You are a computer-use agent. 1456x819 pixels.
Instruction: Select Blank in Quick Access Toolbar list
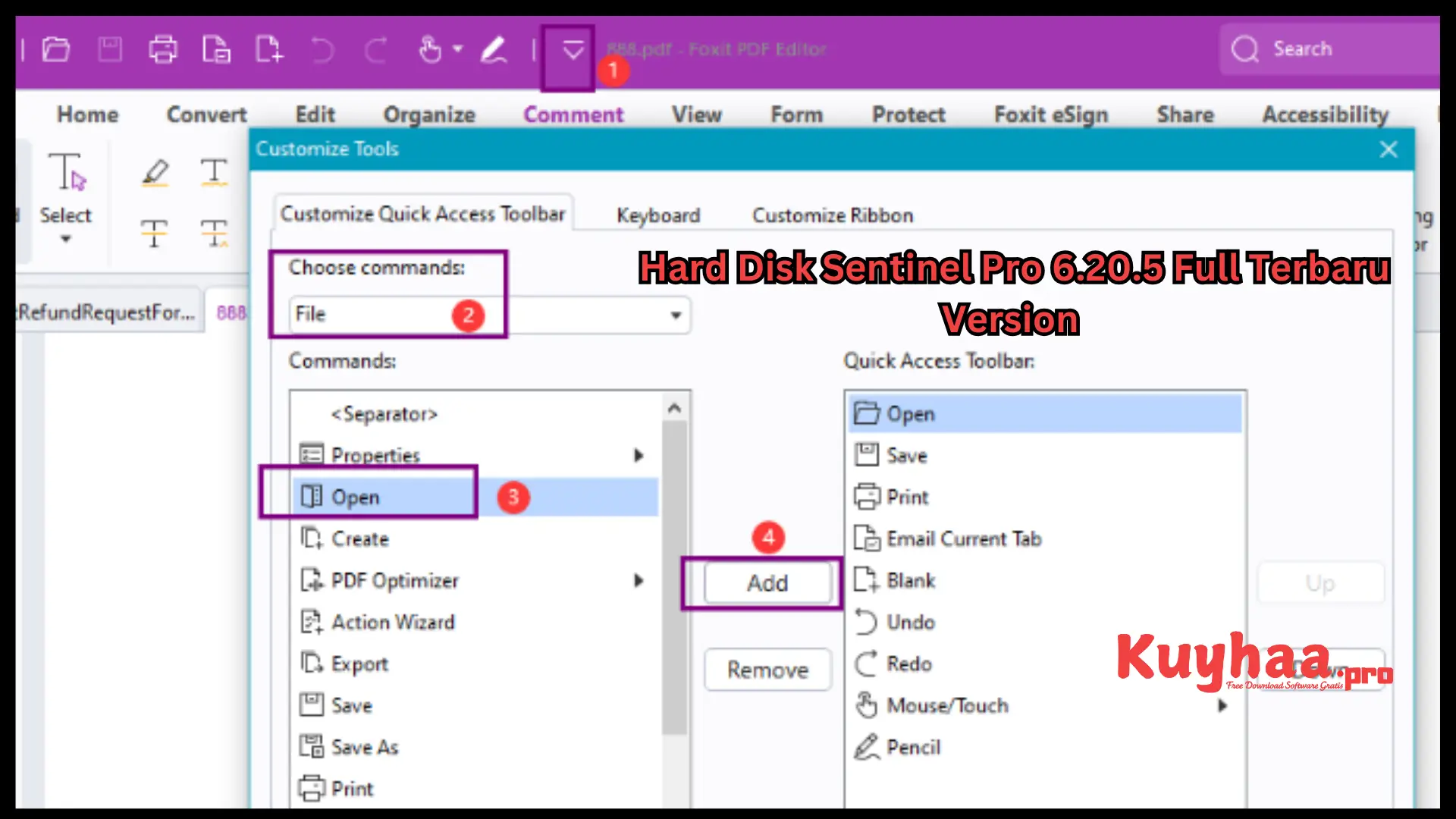(x=1045, y=580)
